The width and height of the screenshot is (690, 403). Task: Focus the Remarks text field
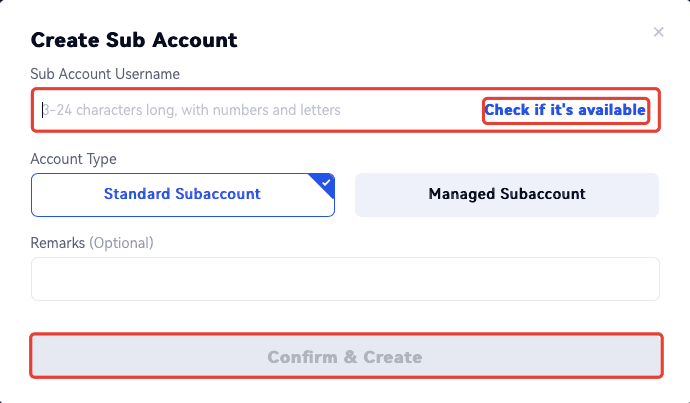pos(345,279)
